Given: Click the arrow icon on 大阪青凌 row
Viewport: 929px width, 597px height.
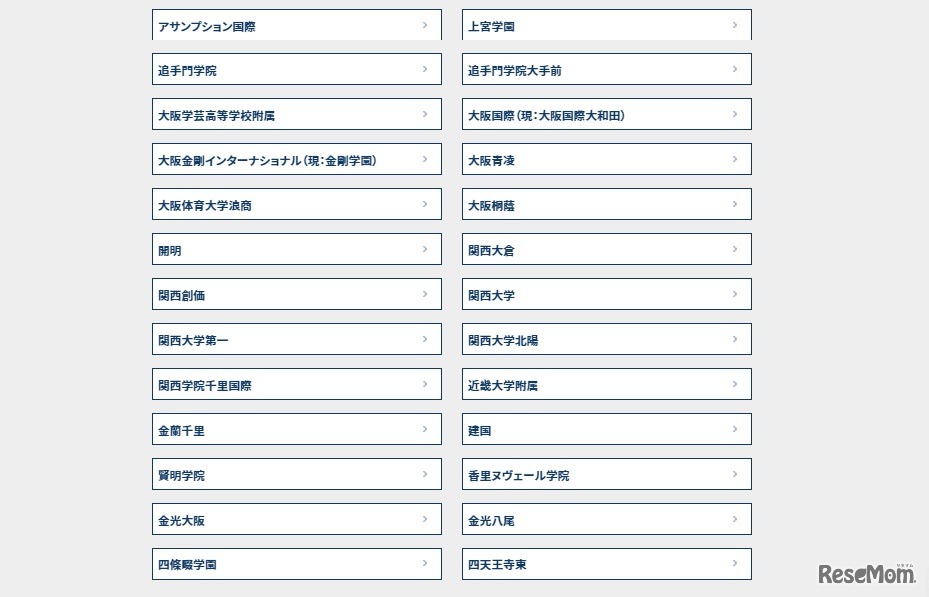Looking at the screenshot, I should [735, 159].
